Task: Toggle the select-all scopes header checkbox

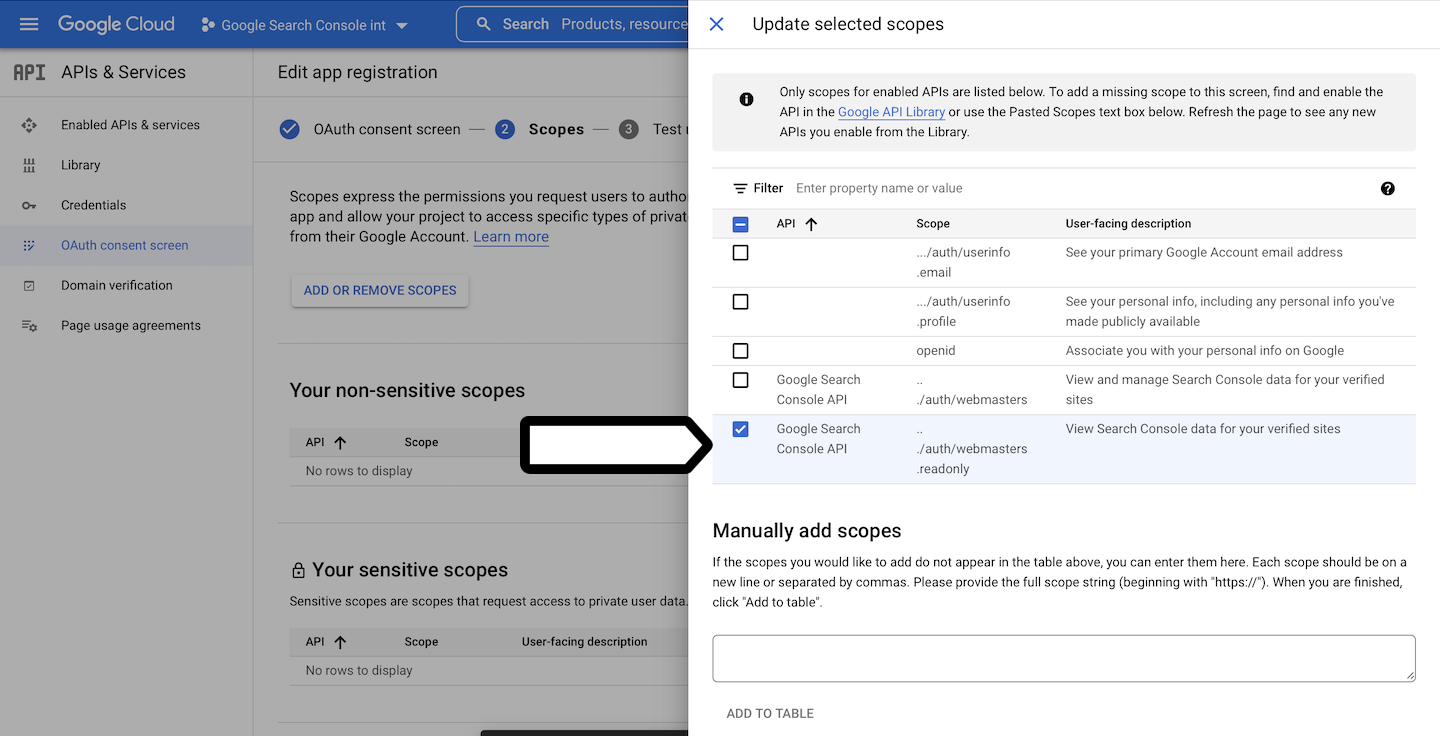Action: [740, 224]
